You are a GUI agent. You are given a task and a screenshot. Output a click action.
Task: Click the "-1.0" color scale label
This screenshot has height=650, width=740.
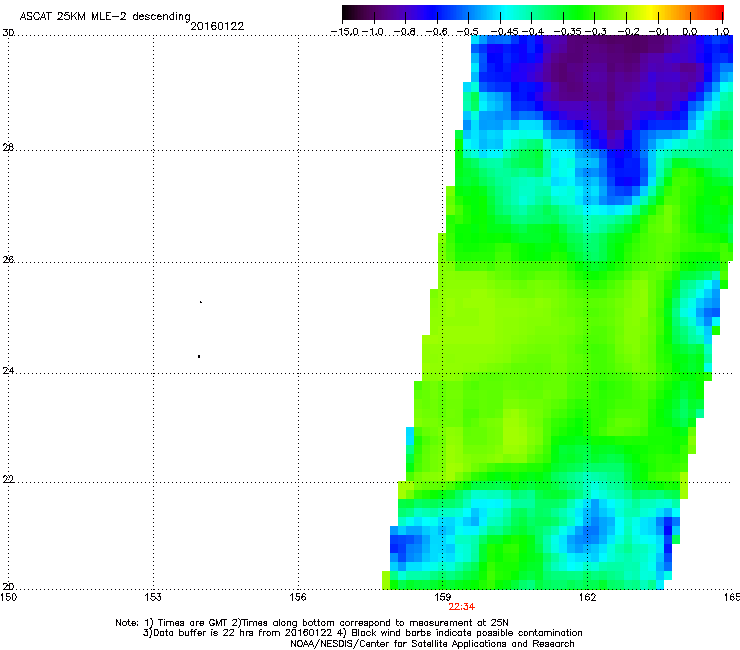tap(374, 32)
